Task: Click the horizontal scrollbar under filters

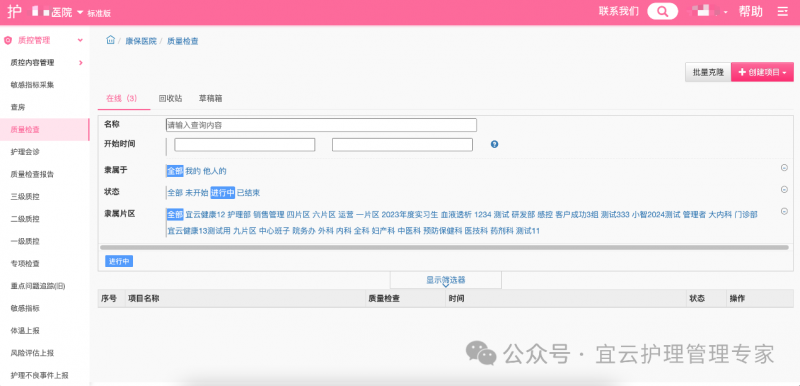Action: (x=444, y=248)
